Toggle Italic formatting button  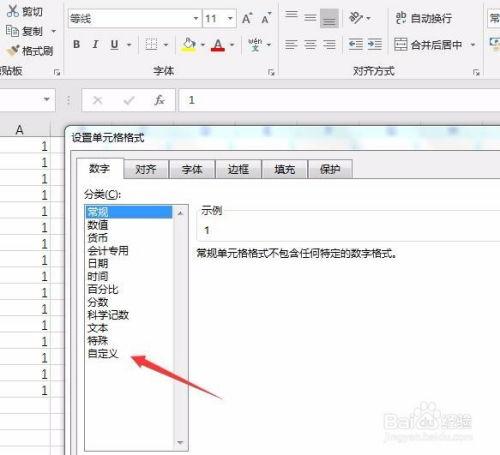coord(96,44)
